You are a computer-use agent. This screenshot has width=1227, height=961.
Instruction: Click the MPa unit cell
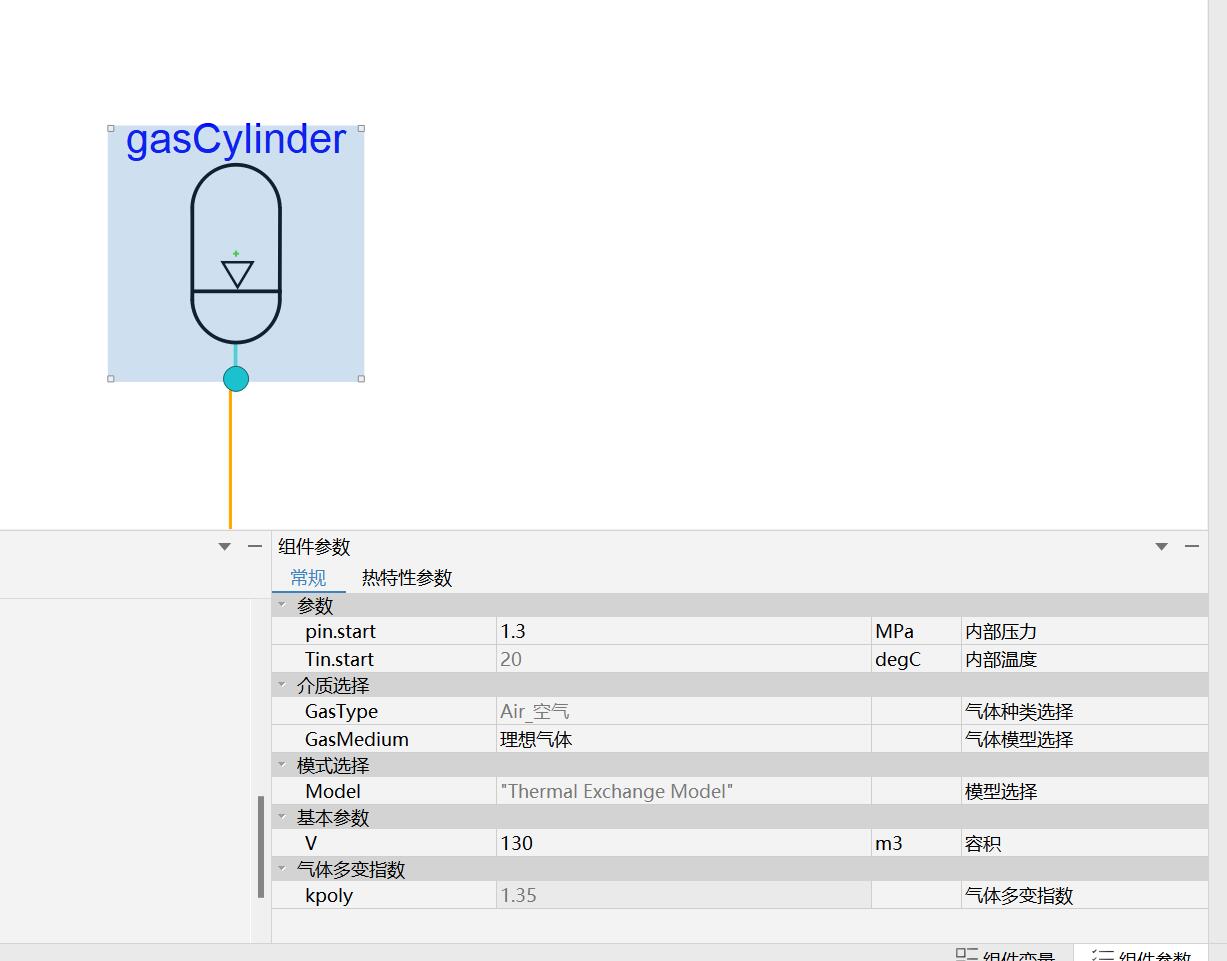pyautogui.click(x=916, y=631)
